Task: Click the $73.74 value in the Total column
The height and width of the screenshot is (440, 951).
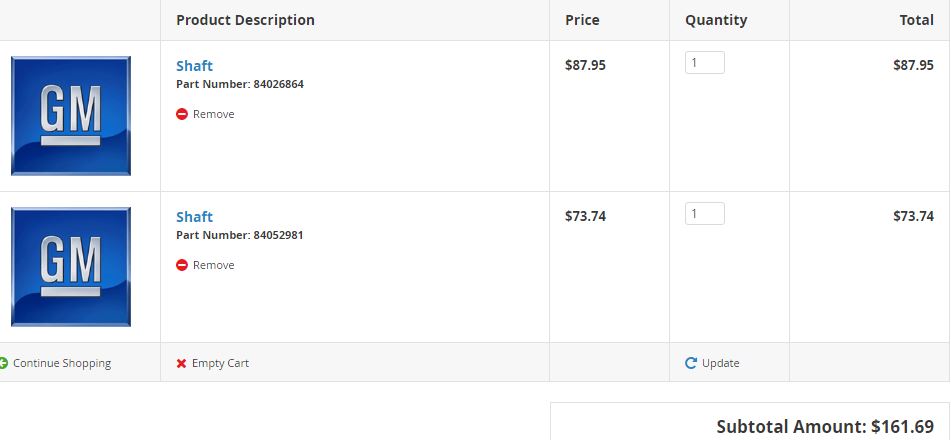Action: (913, 216)
